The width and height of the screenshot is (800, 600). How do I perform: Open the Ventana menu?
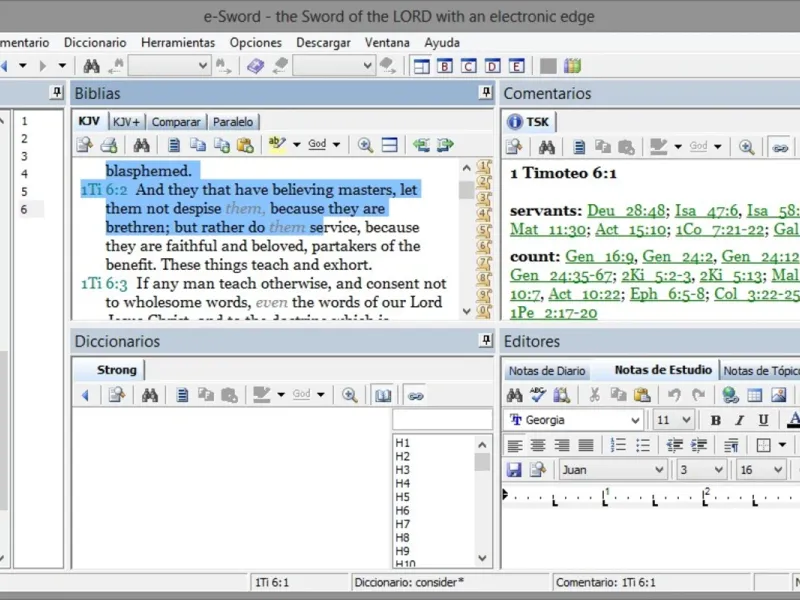tap(387, 42)
